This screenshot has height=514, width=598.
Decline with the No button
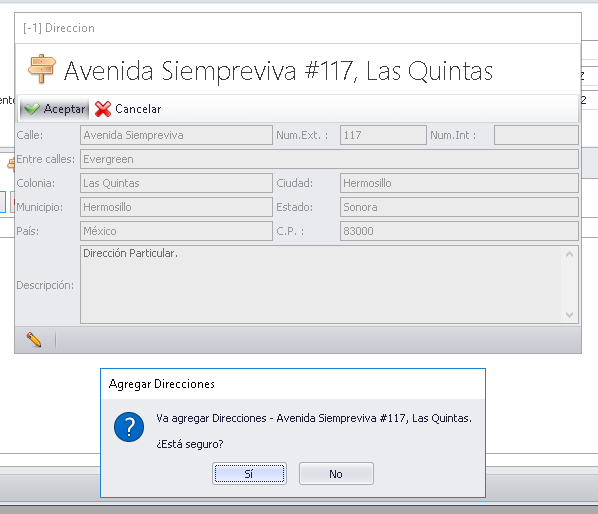[x=336, y=474]
